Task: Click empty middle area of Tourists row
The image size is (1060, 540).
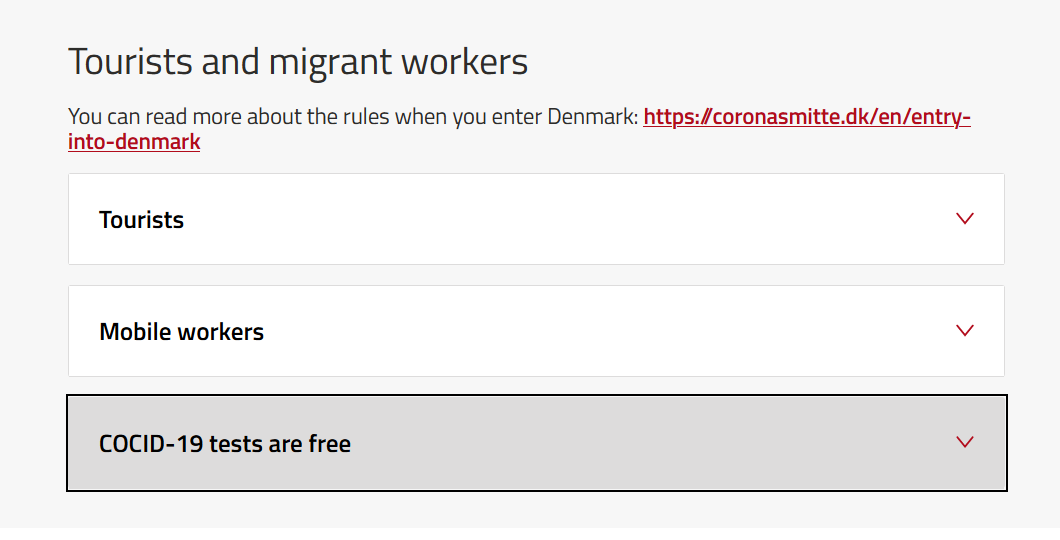Action: tap(560, 219)
